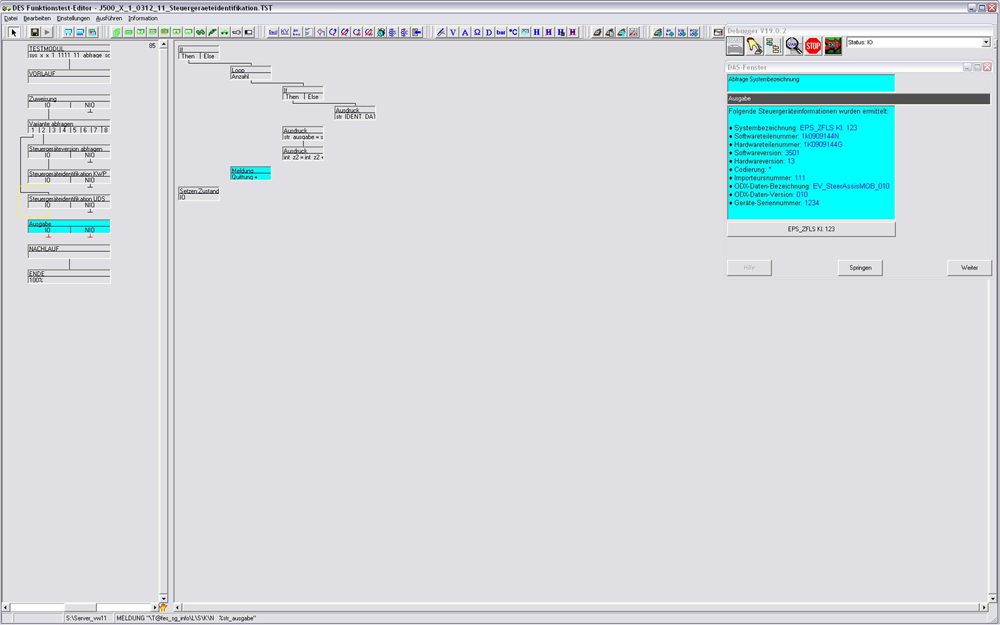
Task: Click the Springen button
Action: tap(860, 268)
